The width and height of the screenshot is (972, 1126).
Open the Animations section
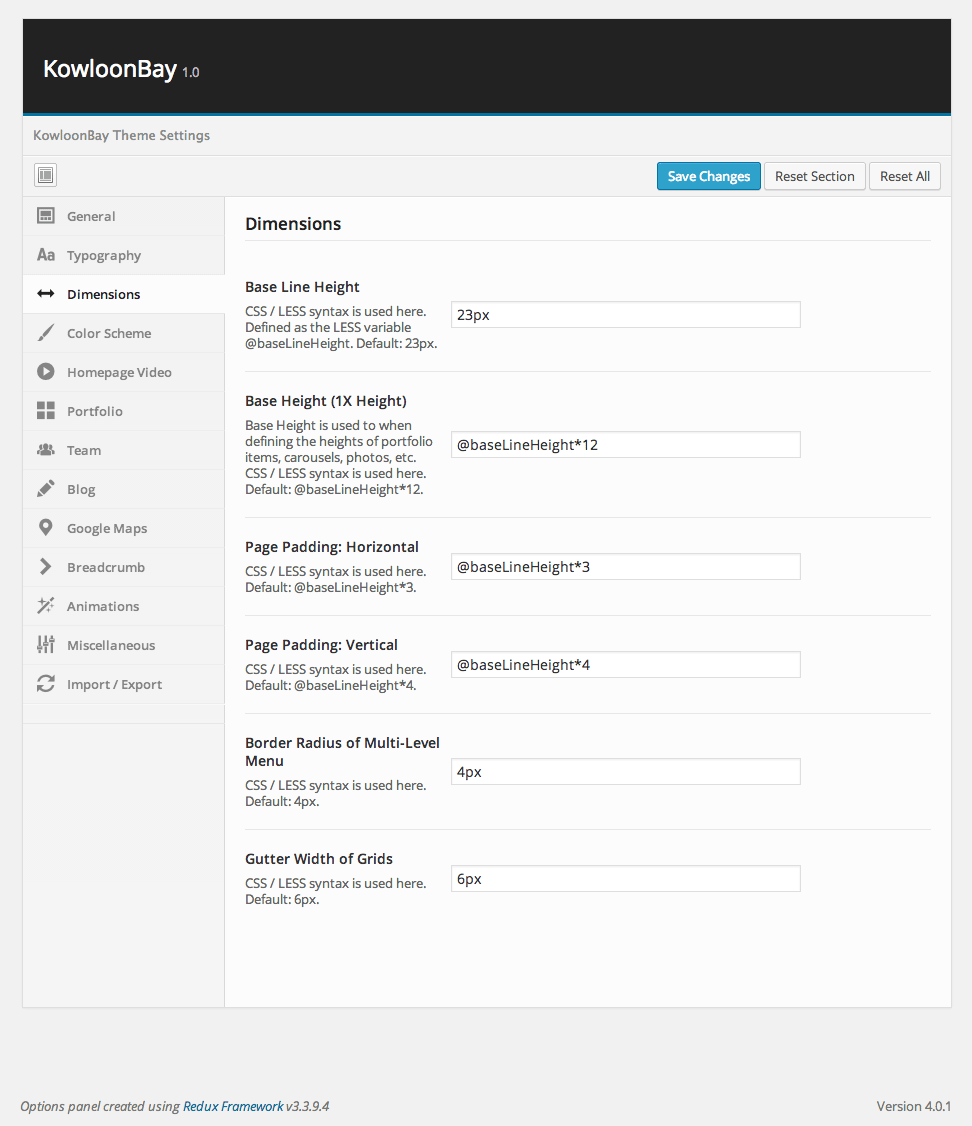102,606
